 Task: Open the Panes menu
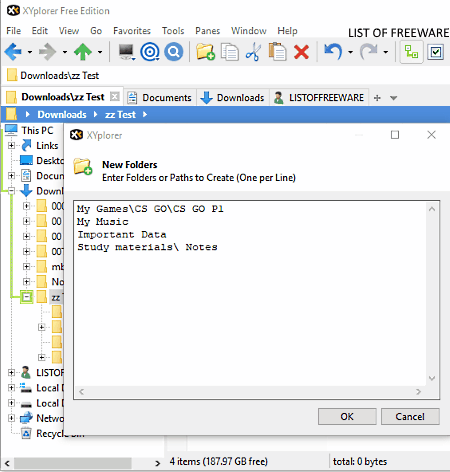[207, 31]
